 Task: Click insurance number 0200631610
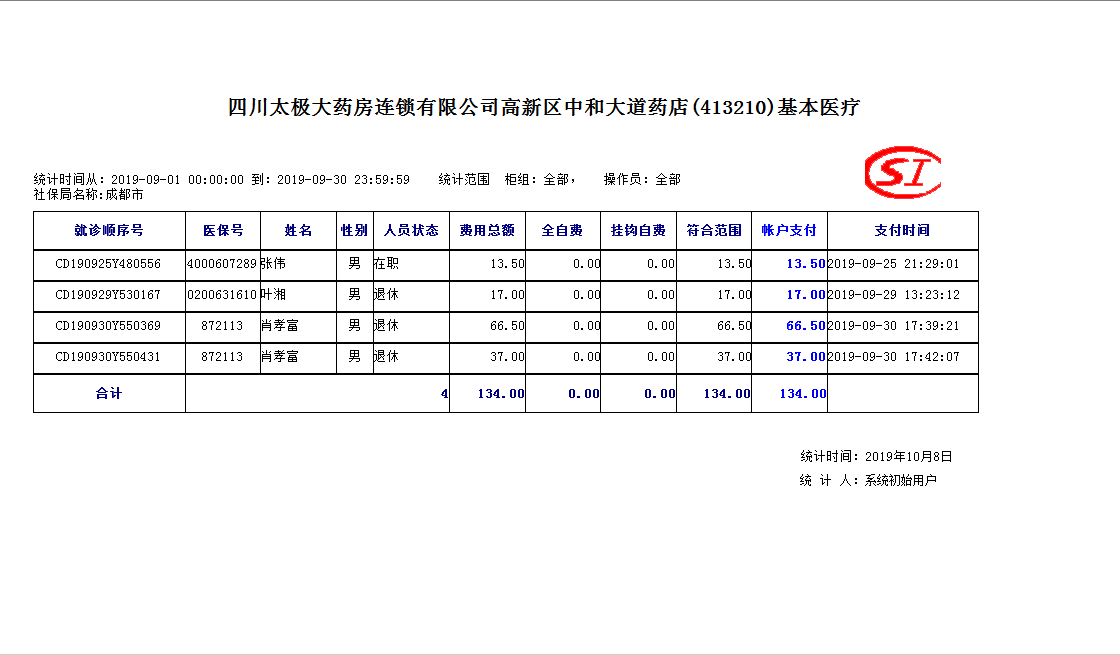222,295
